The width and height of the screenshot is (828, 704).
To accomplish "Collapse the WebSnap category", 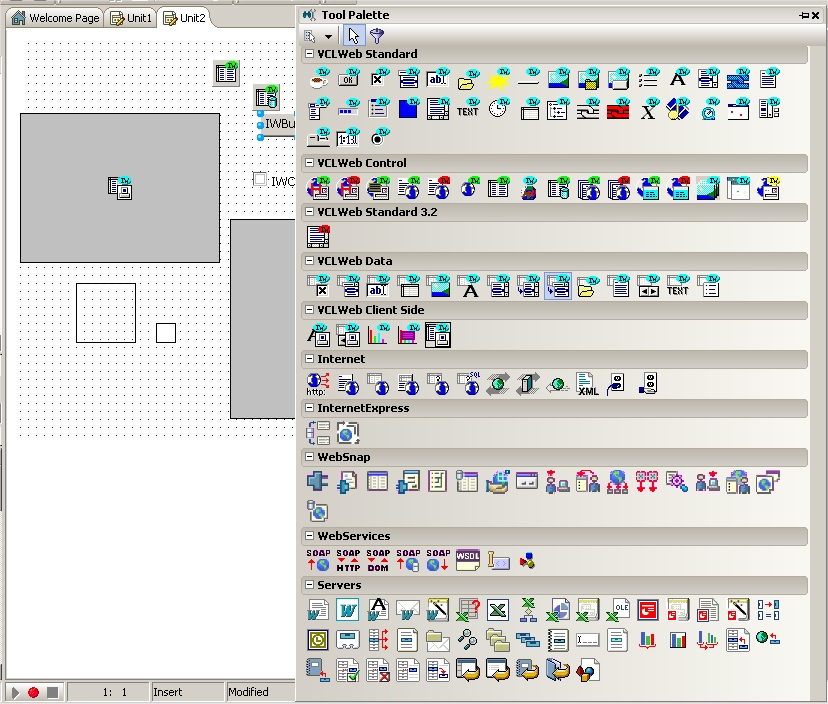I will 309,457.
